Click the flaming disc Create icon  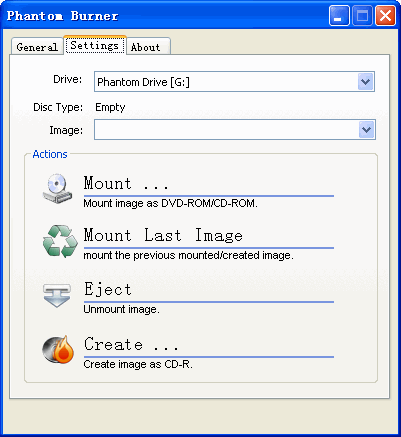tap(58, 349)
